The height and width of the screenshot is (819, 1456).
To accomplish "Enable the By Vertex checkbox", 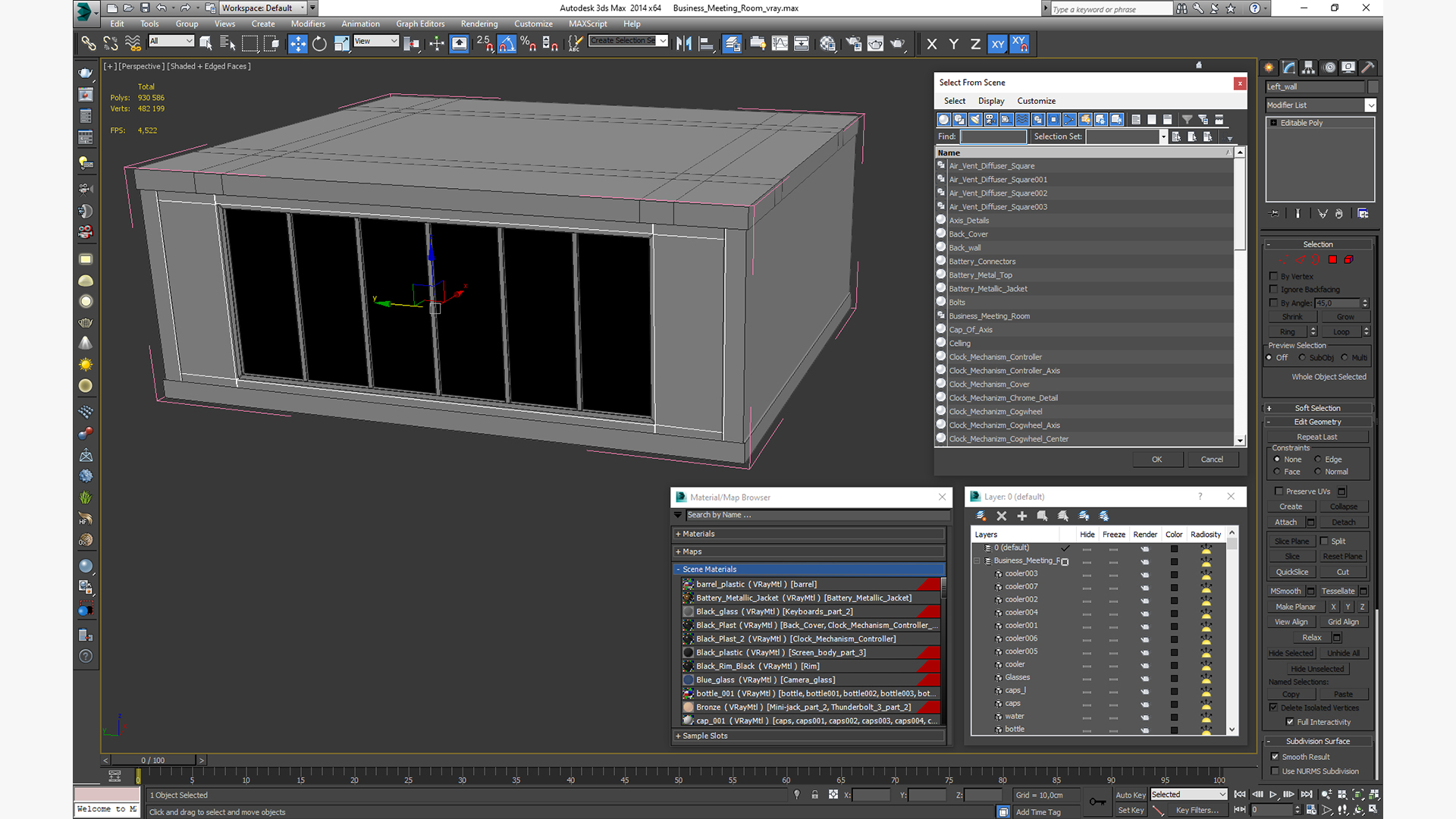I will pos(1274,276).
